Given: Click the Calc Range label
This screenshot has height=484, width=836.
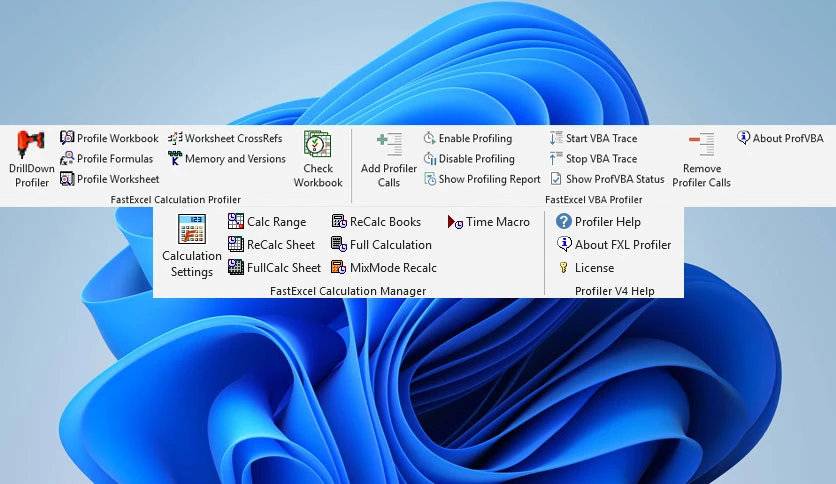Looking at the screenshot, I should (276, 222).
